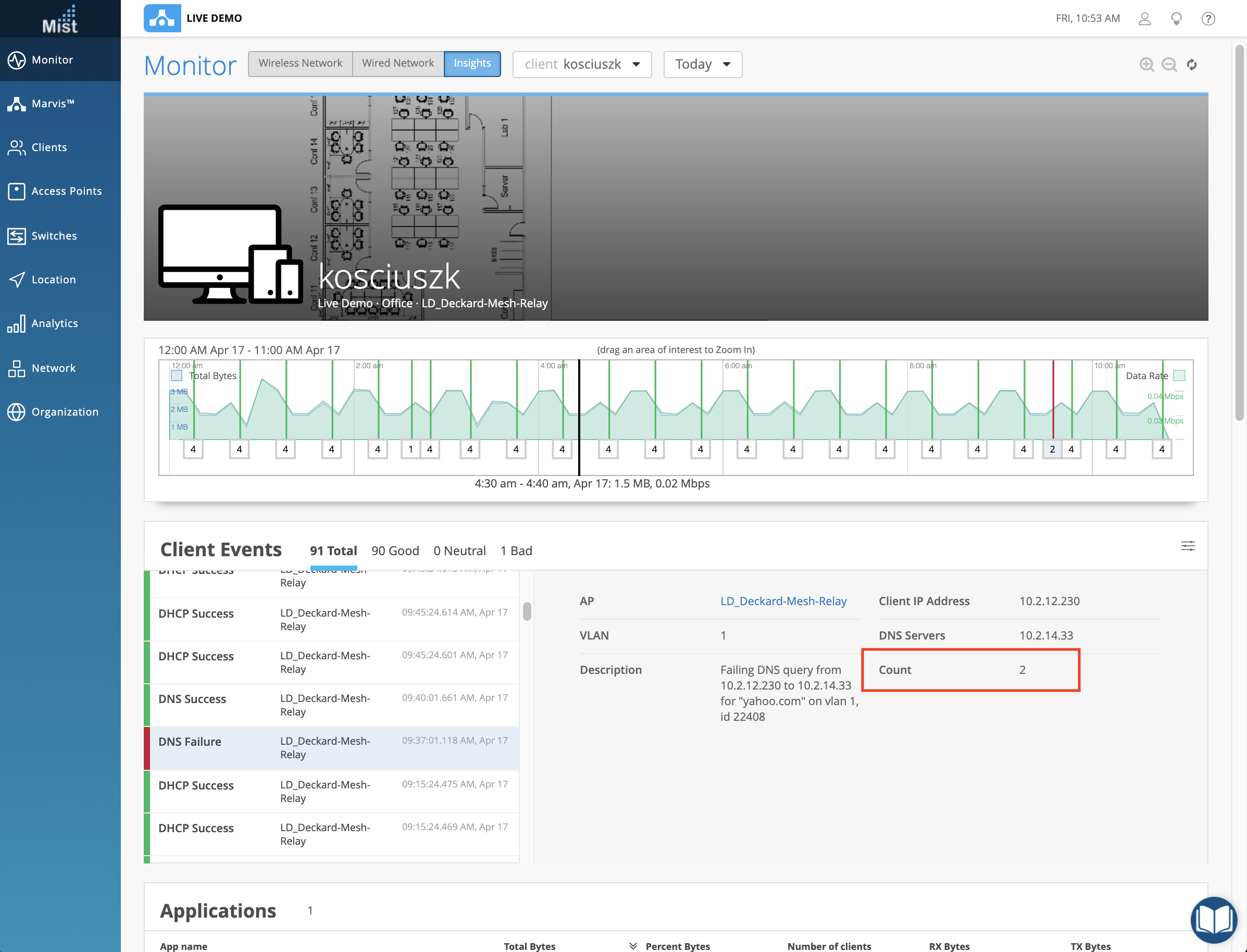Open the help question mark icon
1247x952 pixels.
pyautogui.click(x=1208, y=19)
